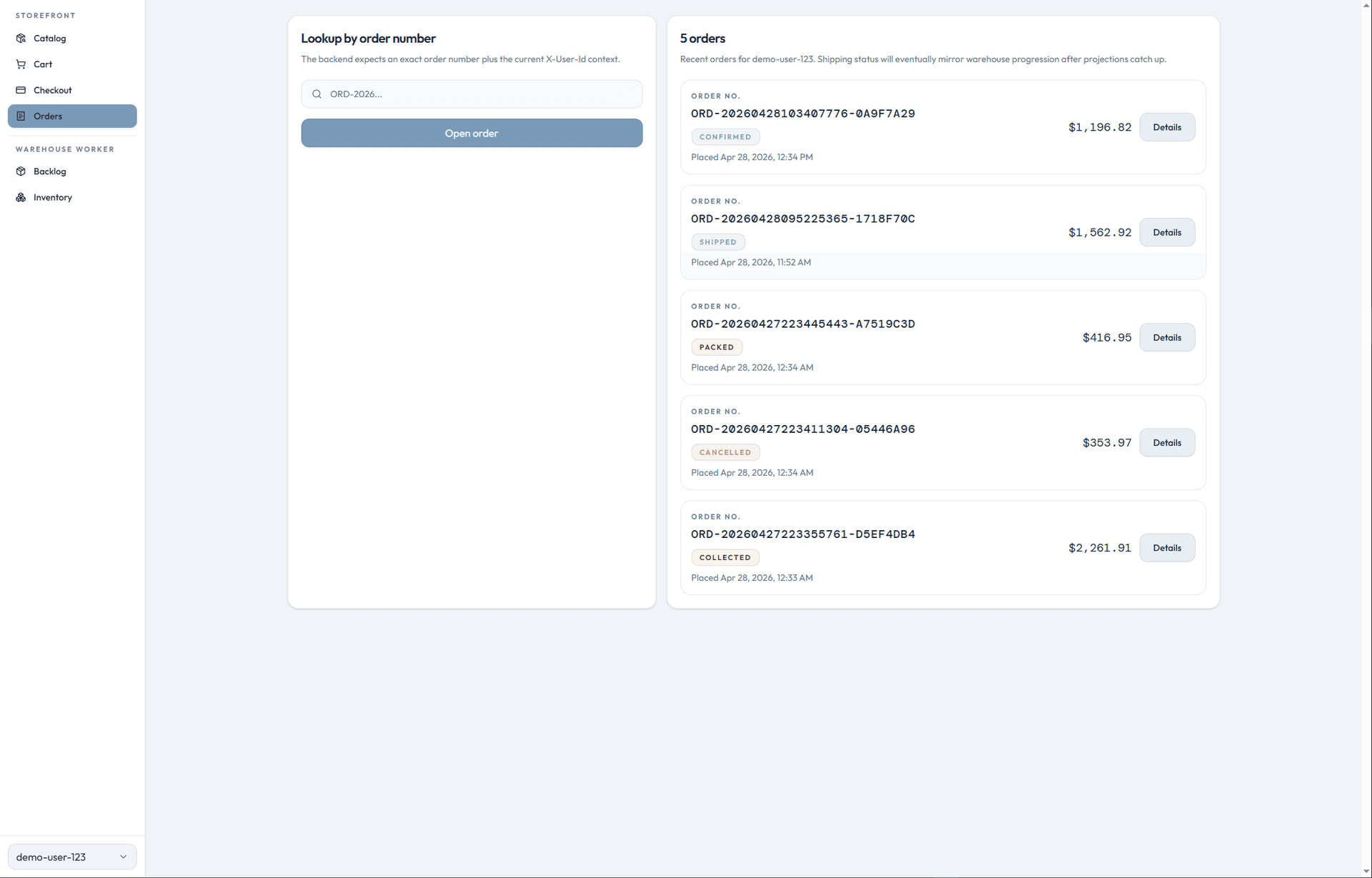The height and width of the screenshot is (878, 1372).
Task: Click the Checkout card icon
Action: click(x=21, y=90)
